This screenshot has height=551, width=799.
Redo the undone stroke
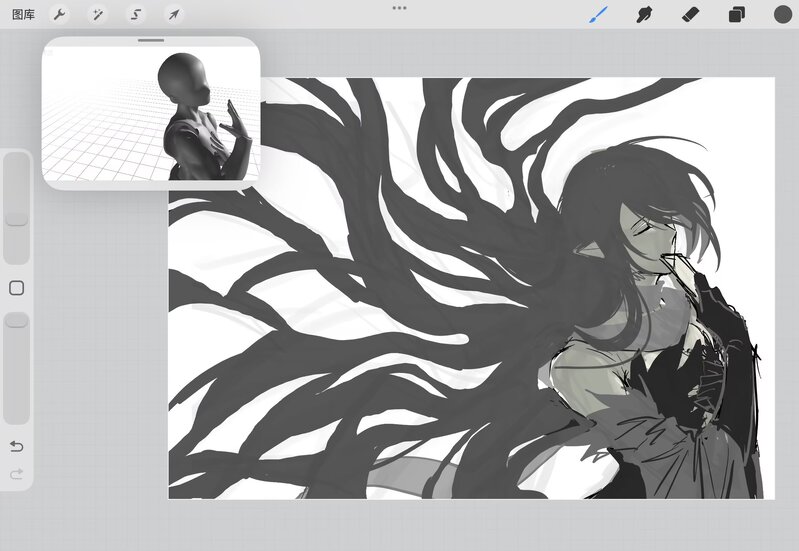click(x=16, y=474)
